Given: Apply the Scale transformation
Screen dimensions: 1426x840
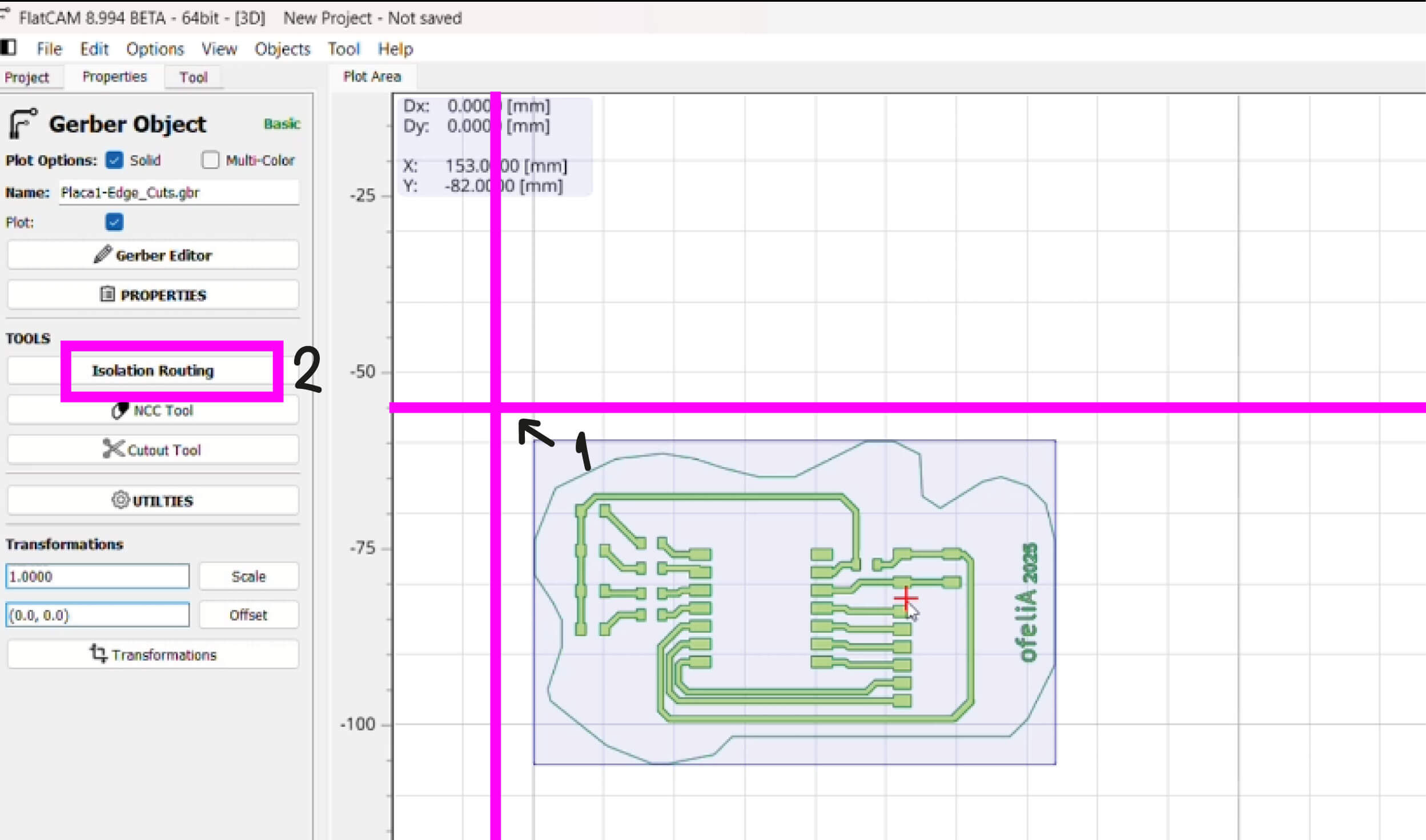Looking at the screenshot, I should [248, 576].
